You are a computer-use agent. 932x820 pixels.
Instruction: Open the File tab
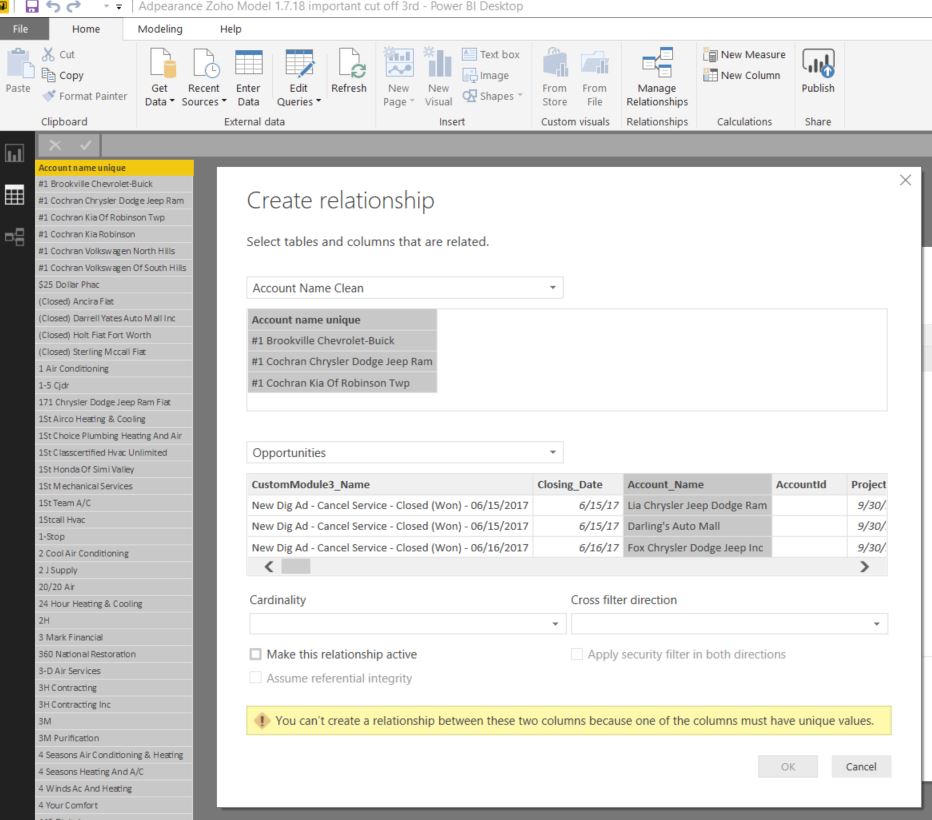20,29
